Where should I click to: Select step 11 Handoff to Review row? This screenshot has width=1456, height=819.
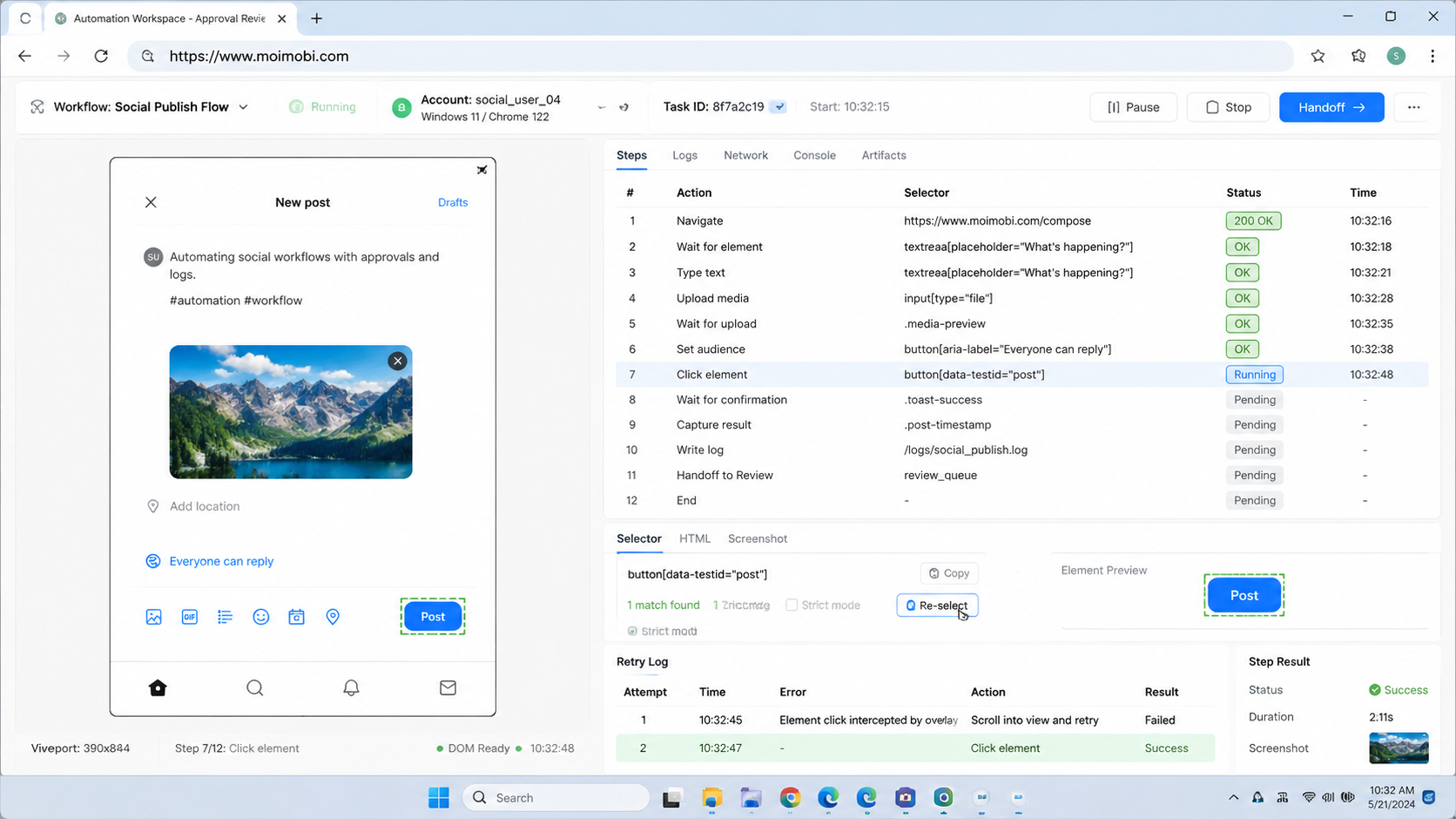click(1022, 476)
